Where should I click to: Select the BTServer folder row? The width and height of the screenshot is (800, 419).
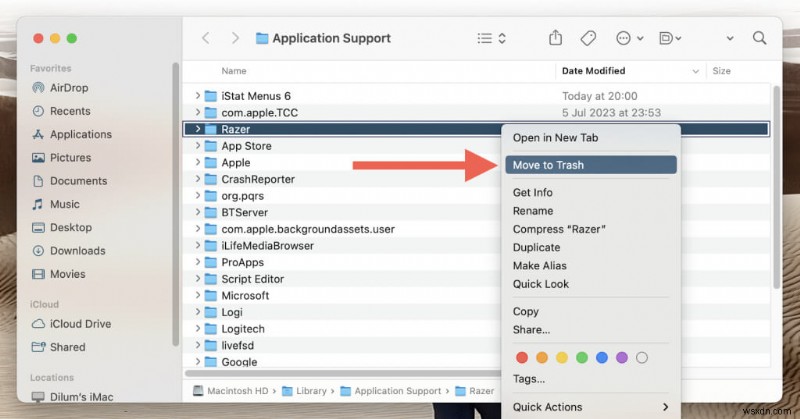(x=477, y=212)
